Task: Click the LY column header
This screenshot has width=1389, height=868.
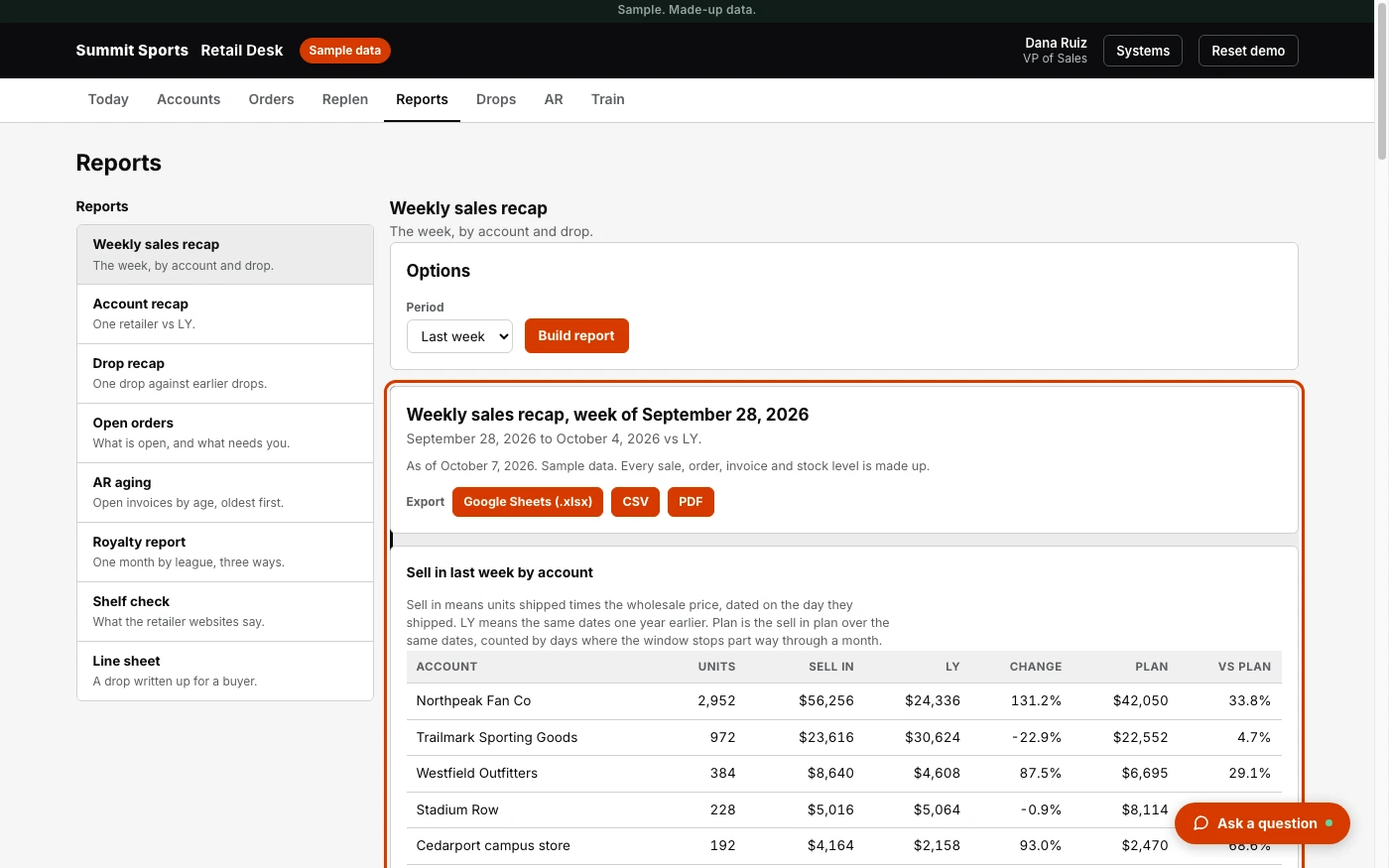Action: [952, 667]
